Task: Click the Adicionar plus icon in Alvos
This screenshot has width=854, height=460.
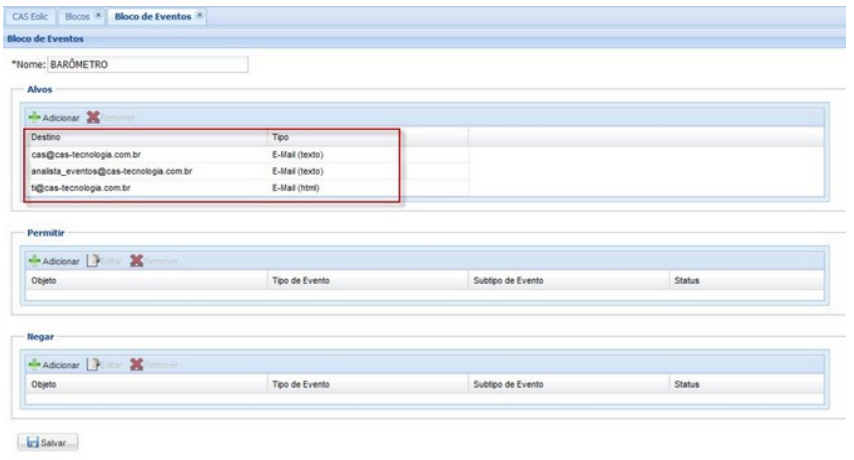Action: click(x=36, y=117)
